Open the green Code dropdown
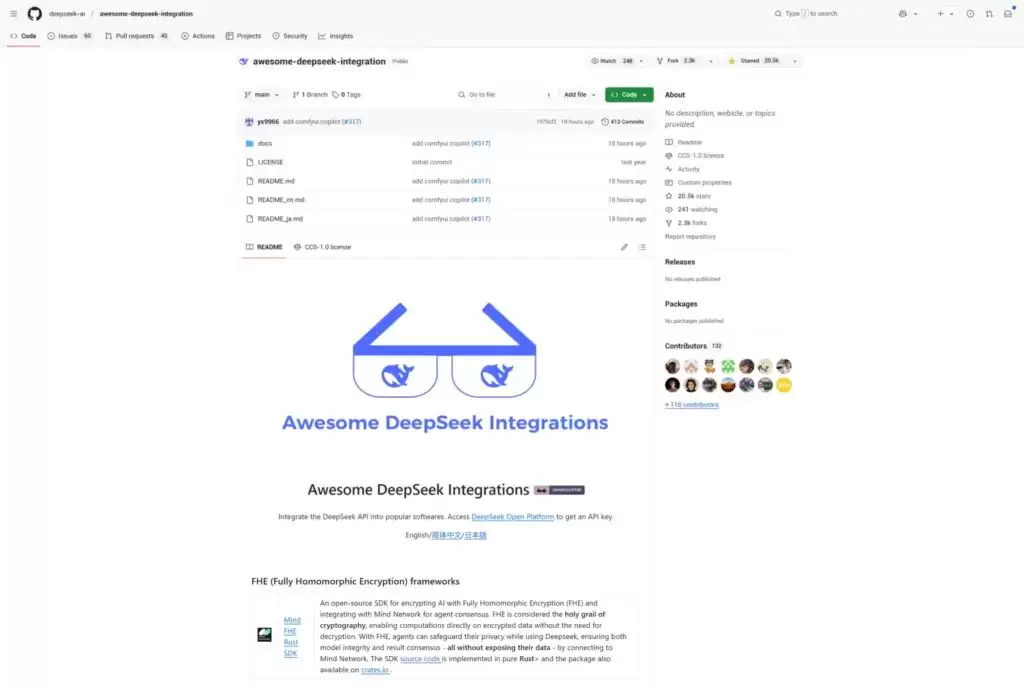 (629, 95)
